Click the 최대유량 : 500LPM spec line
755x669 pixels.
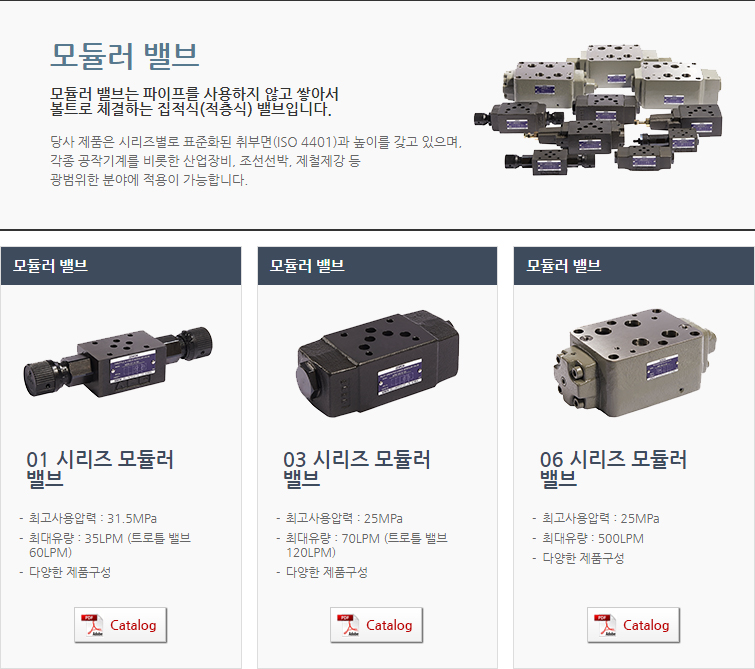[588, 538]
